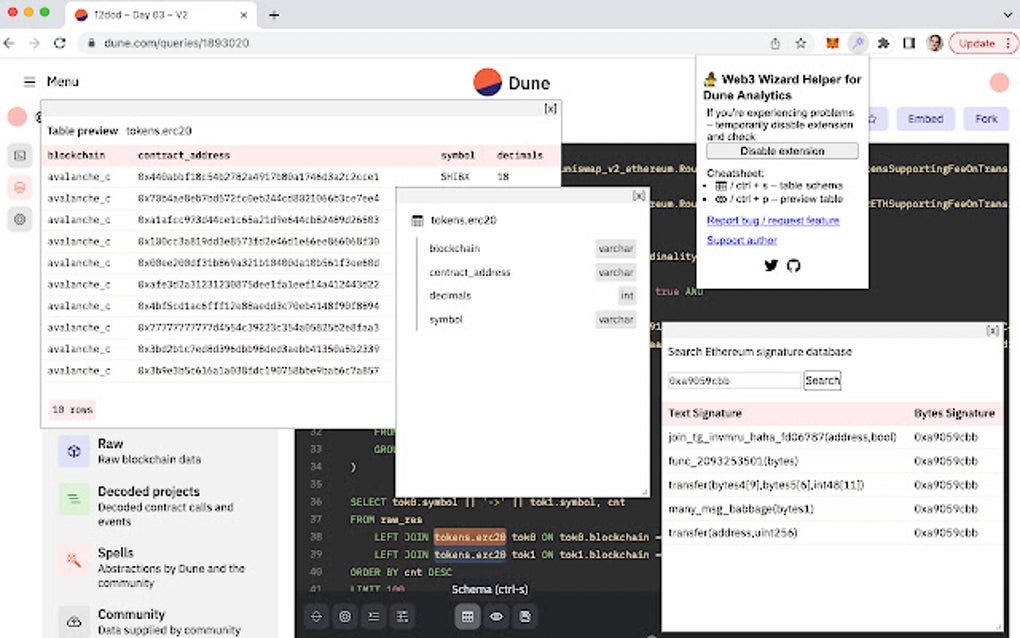Open editor settings via the gear icon
Screen dimensions: 1020x638
[344, 616]
